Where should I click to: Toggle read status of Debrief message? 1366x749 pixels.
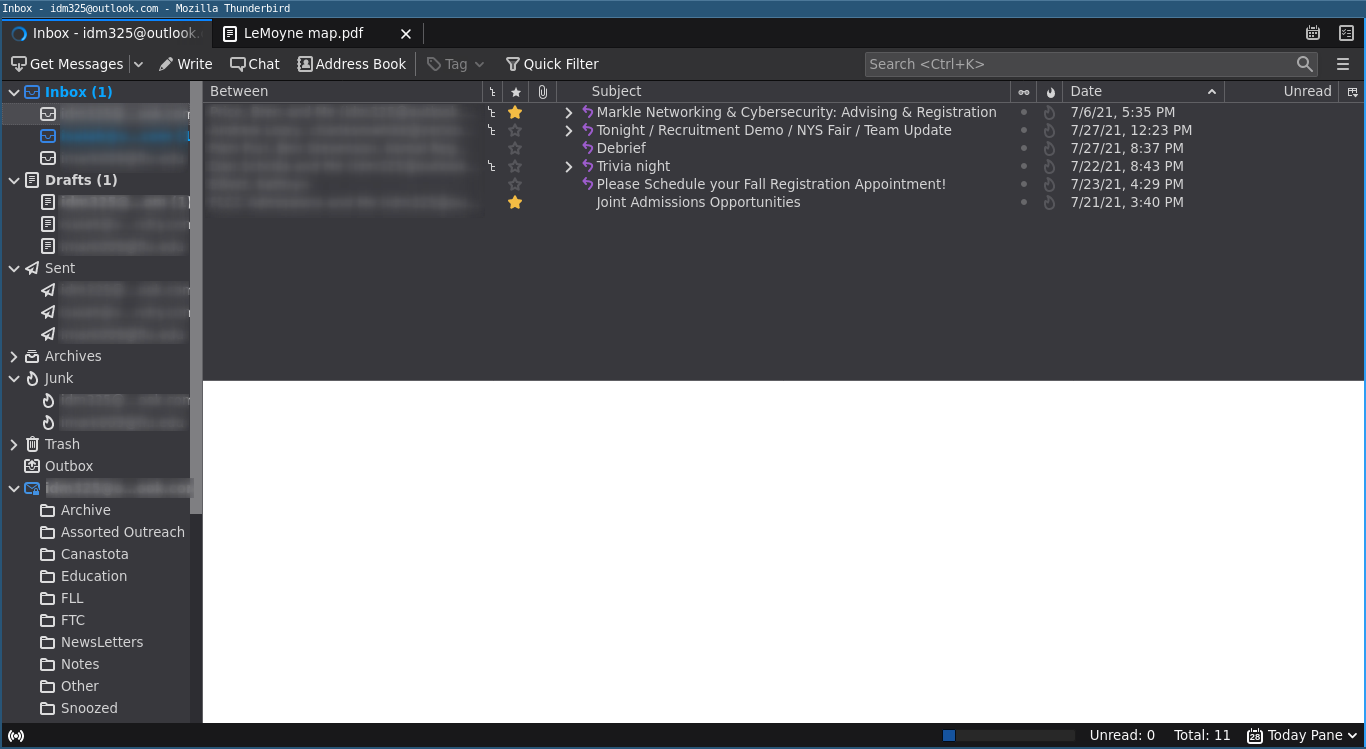click(x=1024, y=148)
